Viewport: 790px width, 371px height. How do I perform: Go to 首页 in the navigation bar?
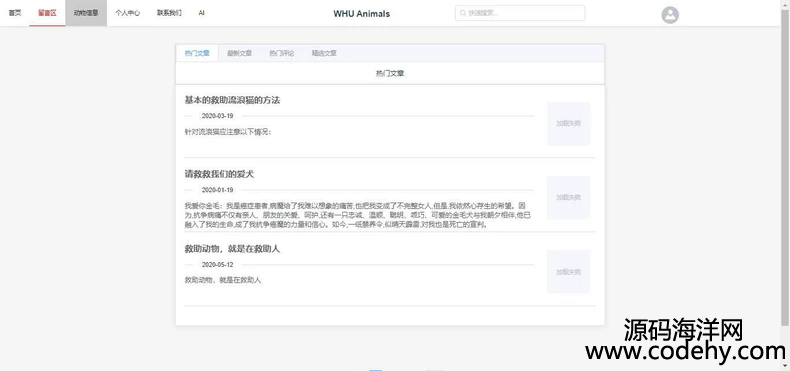15,13
